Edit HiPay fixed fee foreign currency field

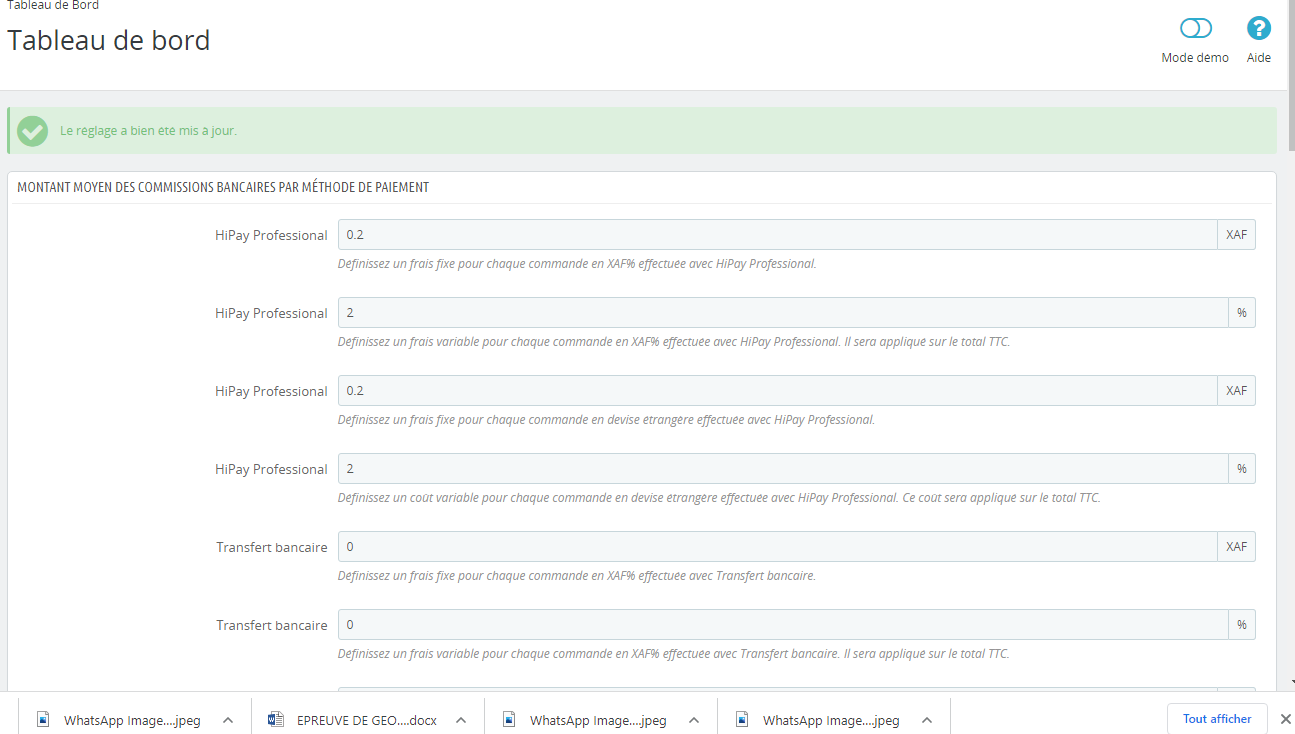pyautogui.click(x=777, y=391)
